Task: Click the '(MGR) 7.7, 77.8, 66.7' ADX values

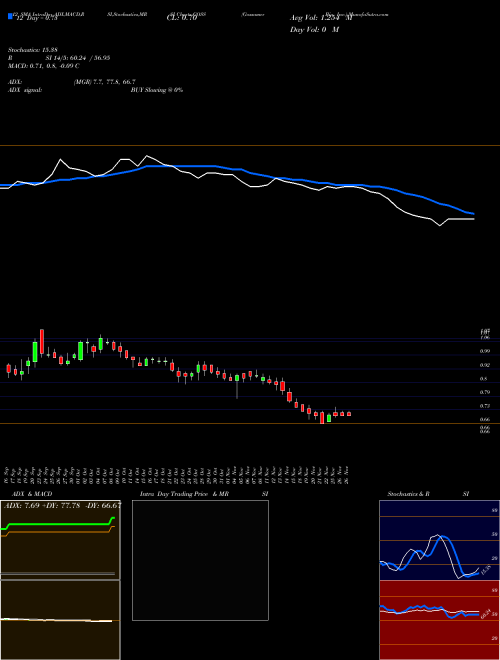Action: click(x=104, y=82)
